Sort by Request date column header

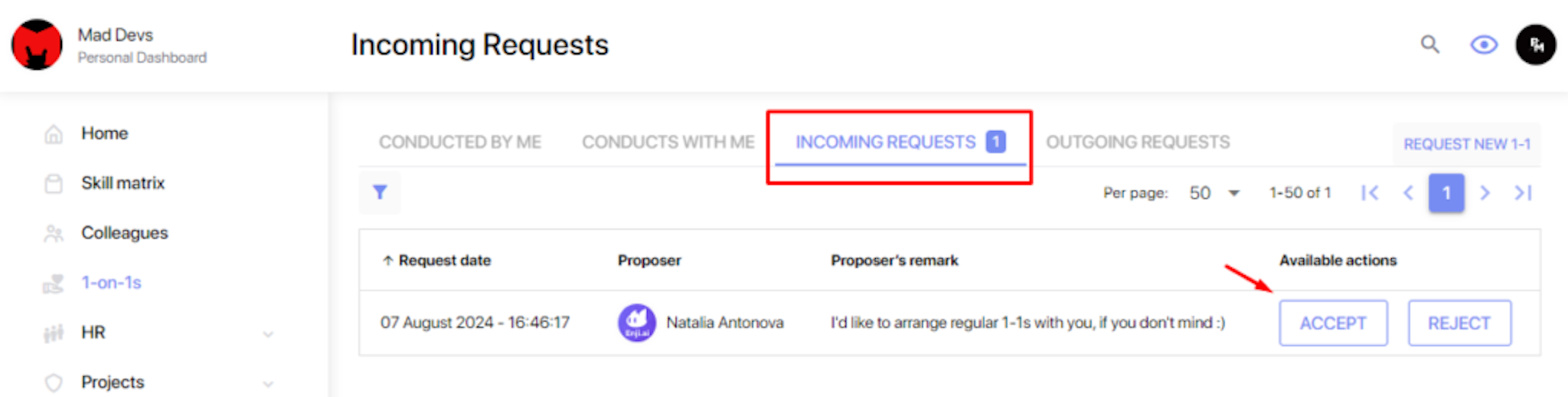click(x=436, y=261)
